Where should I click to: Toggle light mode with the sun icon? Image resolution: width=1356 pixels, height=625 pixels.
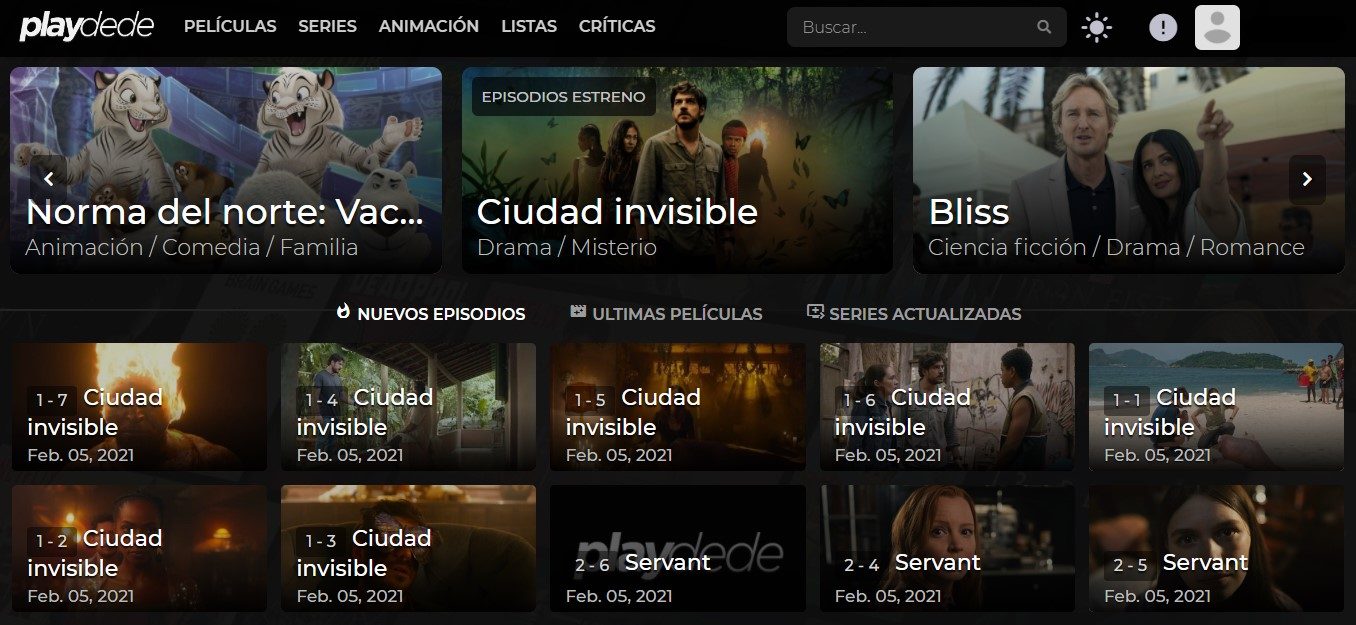pyautogui.click(x=1097, y=28)
